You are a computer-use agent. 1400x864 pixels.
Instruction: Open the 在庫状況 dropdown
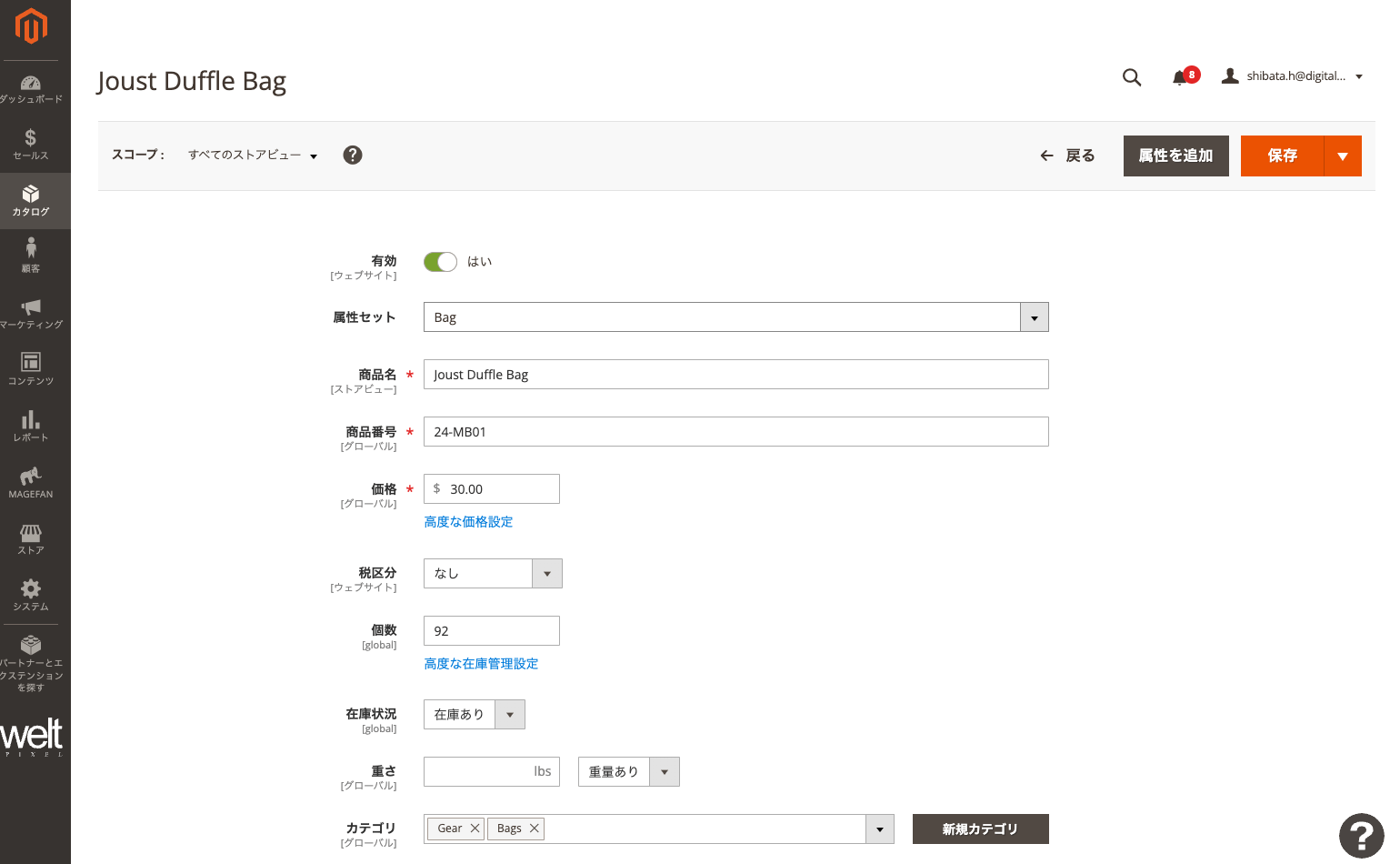[x=510, y=714]
